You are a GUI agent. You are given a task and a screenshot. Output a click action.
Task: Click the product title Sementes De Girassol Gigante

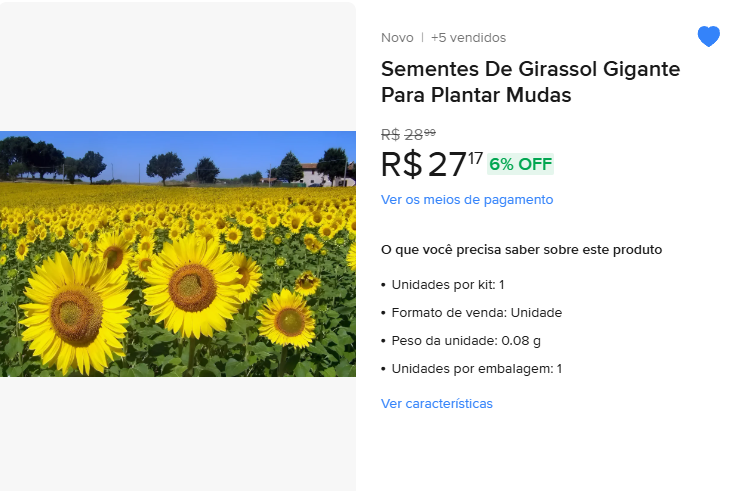click(530, 82)
